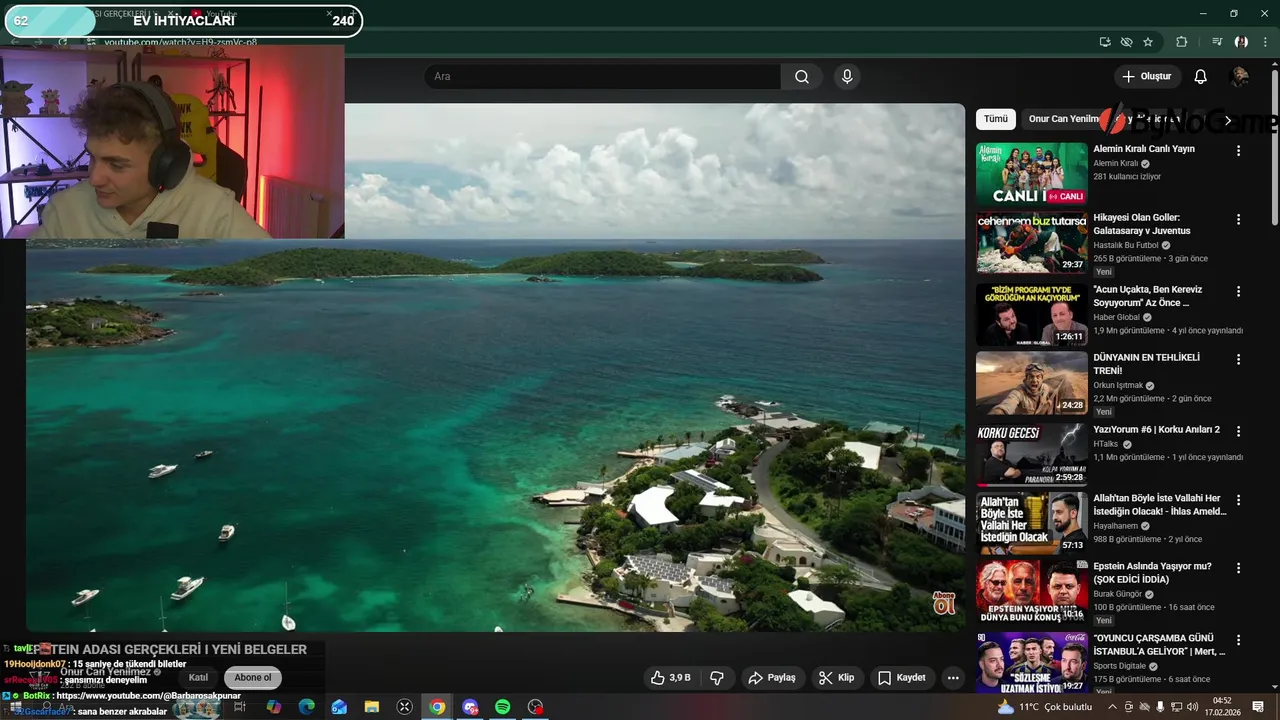Open YouTube notifications bell
The height and width of the screenshot is (720, 1280).
(1201, 77)
